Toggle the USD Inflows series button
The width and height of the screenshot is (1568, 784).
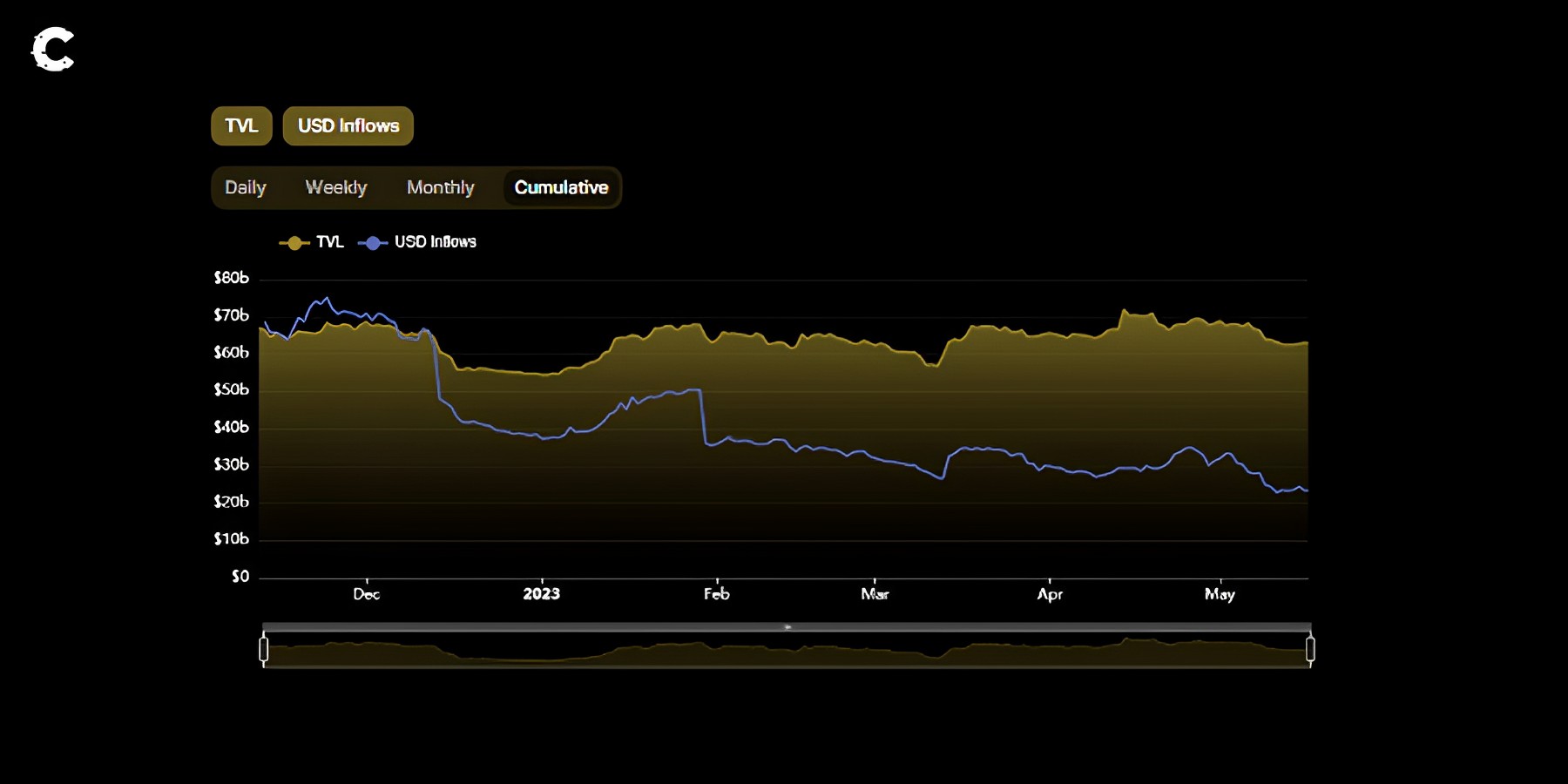tap(348, 126)
